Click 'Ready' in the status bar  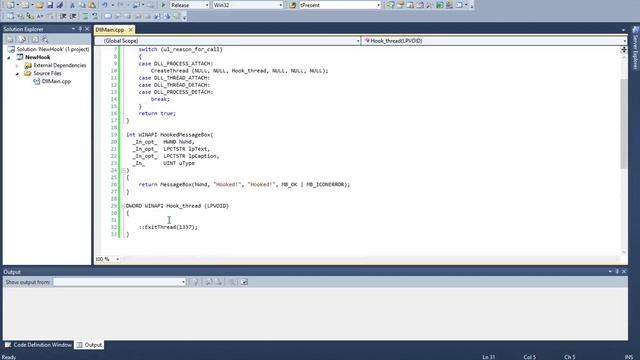[x=9, y=357]
